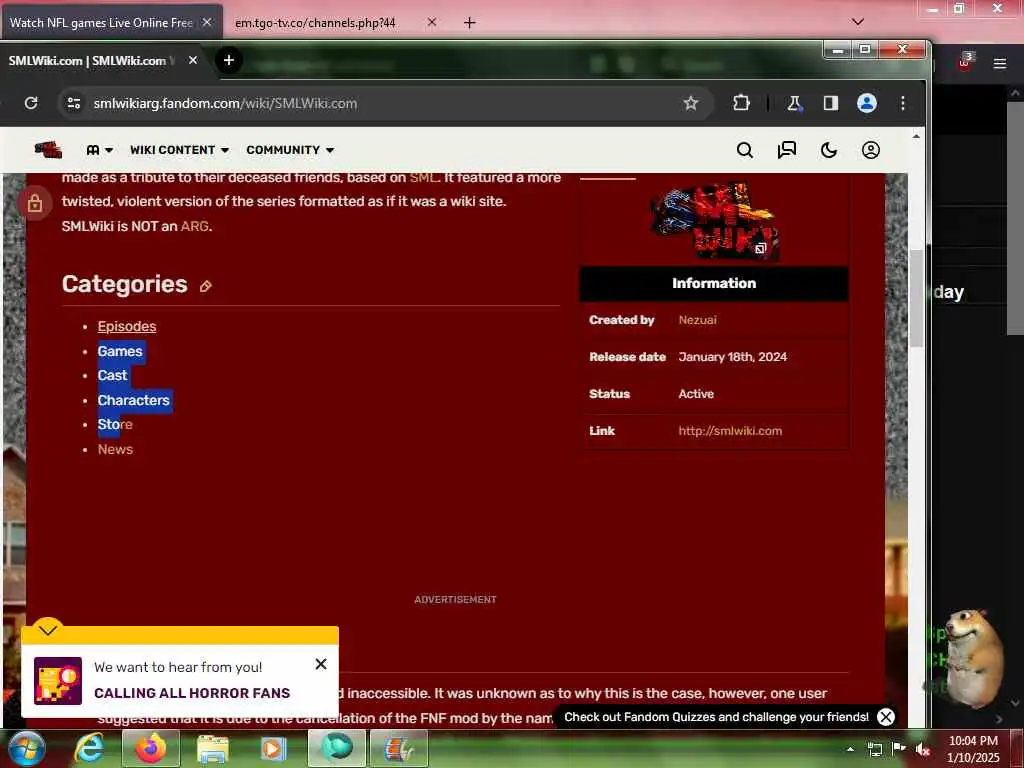Switch to em.tgo-tv.co channels tab
The image size is (1024, 768).
click(315, 23)
